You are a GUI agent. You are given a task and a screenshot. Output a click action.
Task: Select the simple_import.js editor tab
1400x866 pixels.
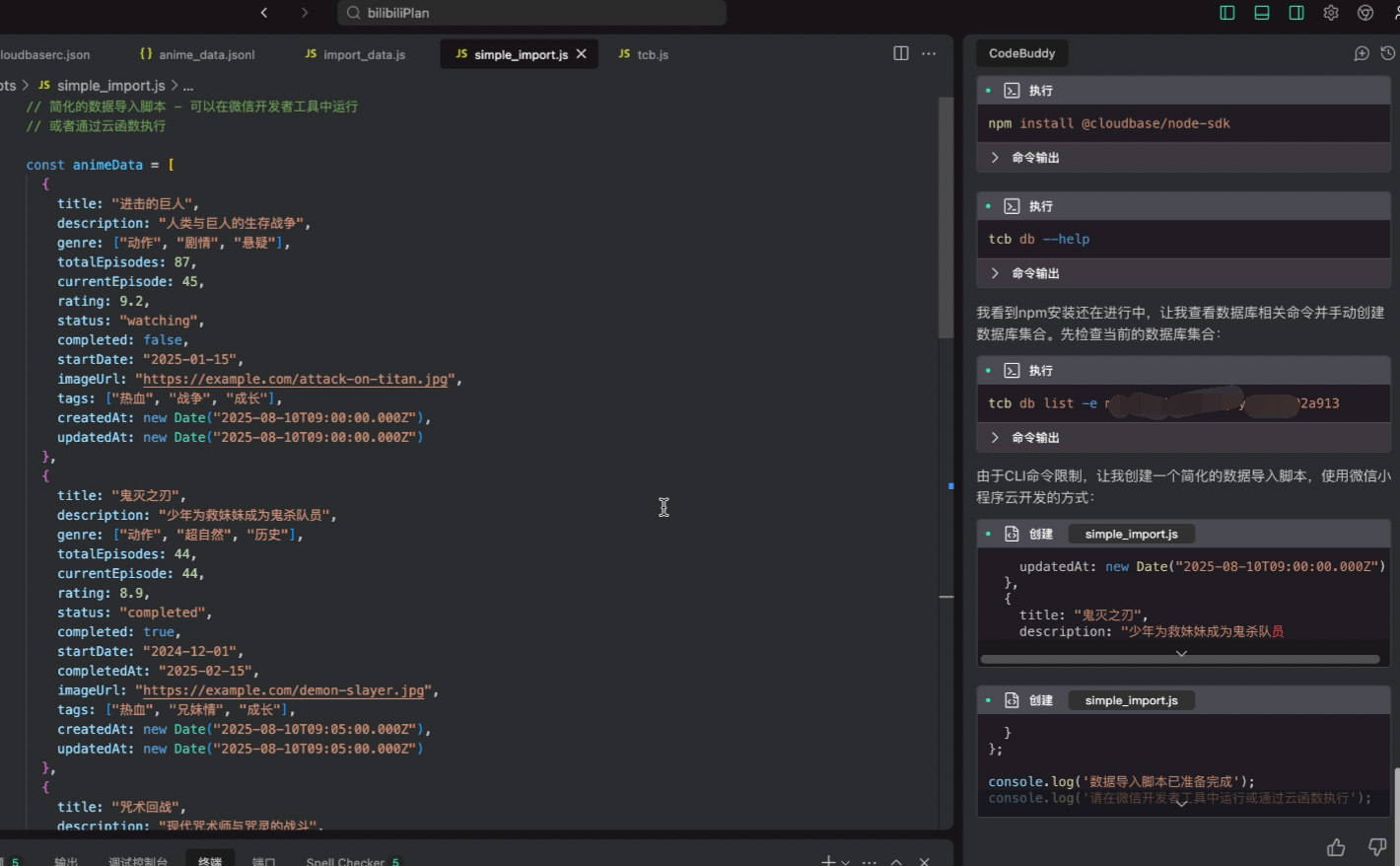click(521, 54)
